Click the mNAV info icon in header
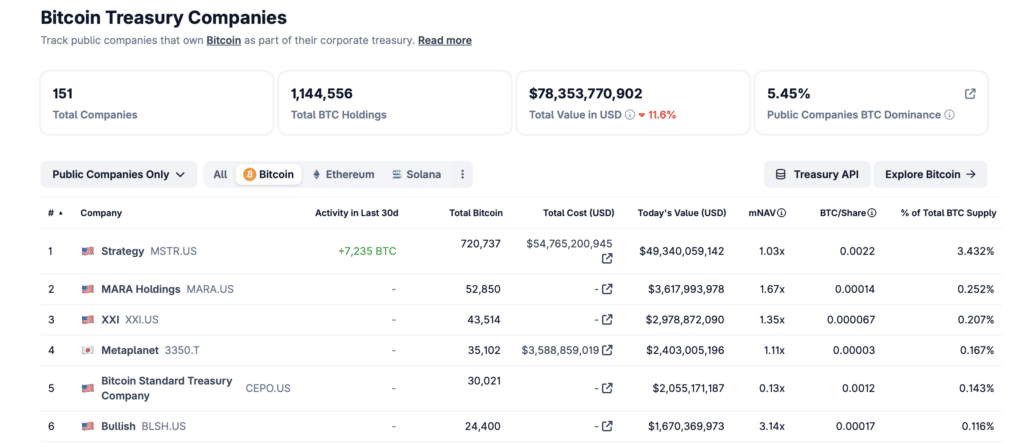Viewport: 1024px width, 443px height. coord(782,213)
